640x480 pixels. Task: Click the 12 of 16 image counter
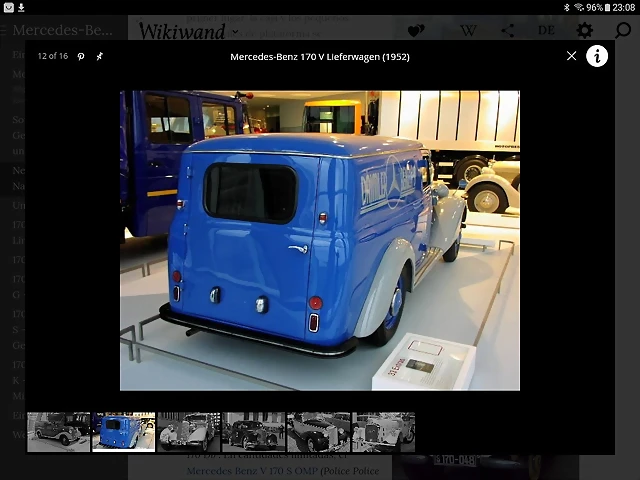click(x=53, y=56)
